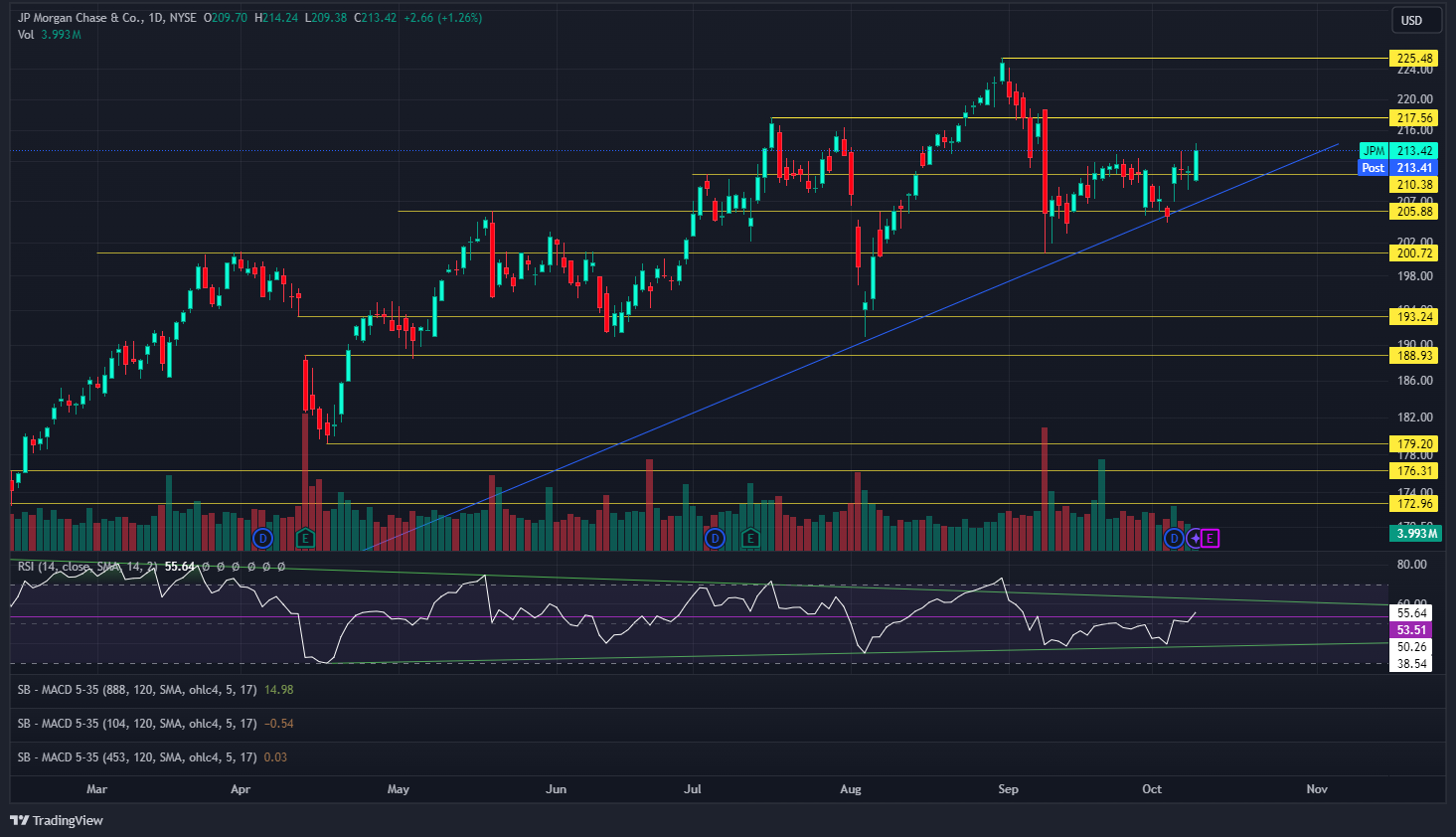
Task: Click the purple 53.51 RSI label
Action: (1411, 630)
